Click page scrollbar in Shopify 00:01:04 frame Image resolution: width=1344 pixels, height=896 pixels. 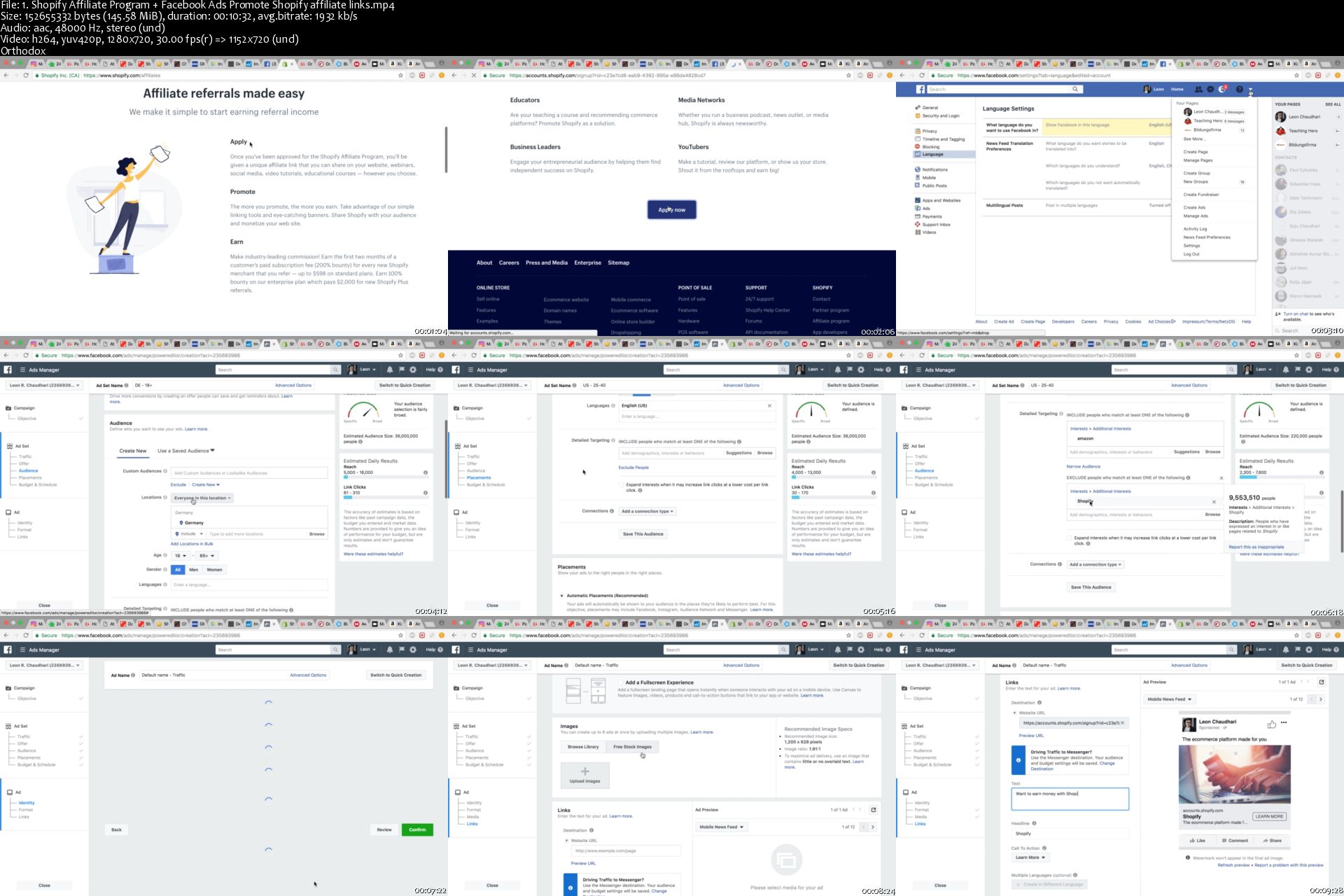pyautogui.click(x=446, y=150)
